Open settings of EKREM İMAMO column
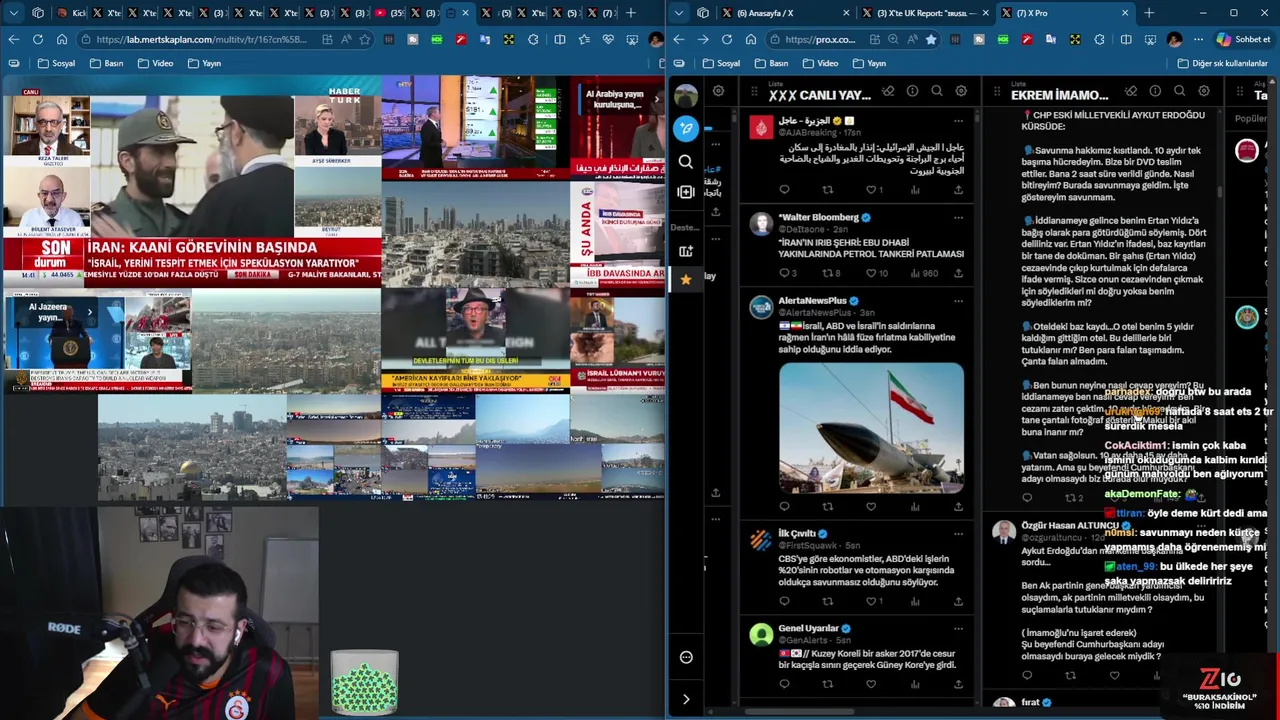1280x720 pixels. tap(1204, 92)
